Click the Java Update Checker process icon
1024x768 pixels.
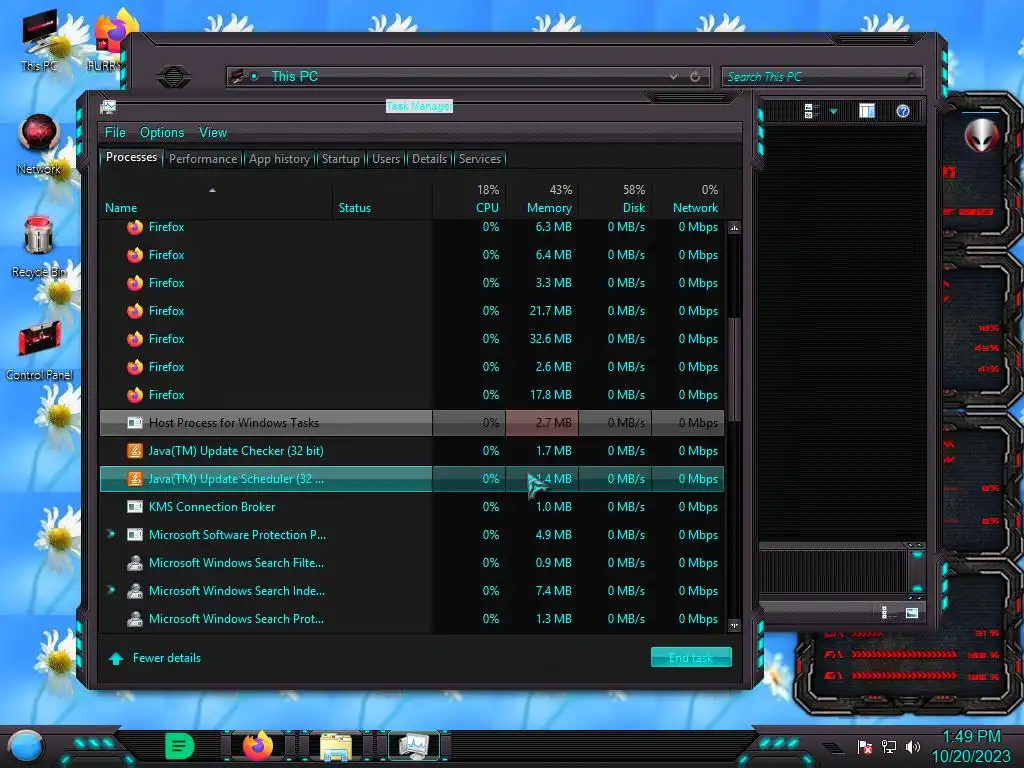point(135,451)
